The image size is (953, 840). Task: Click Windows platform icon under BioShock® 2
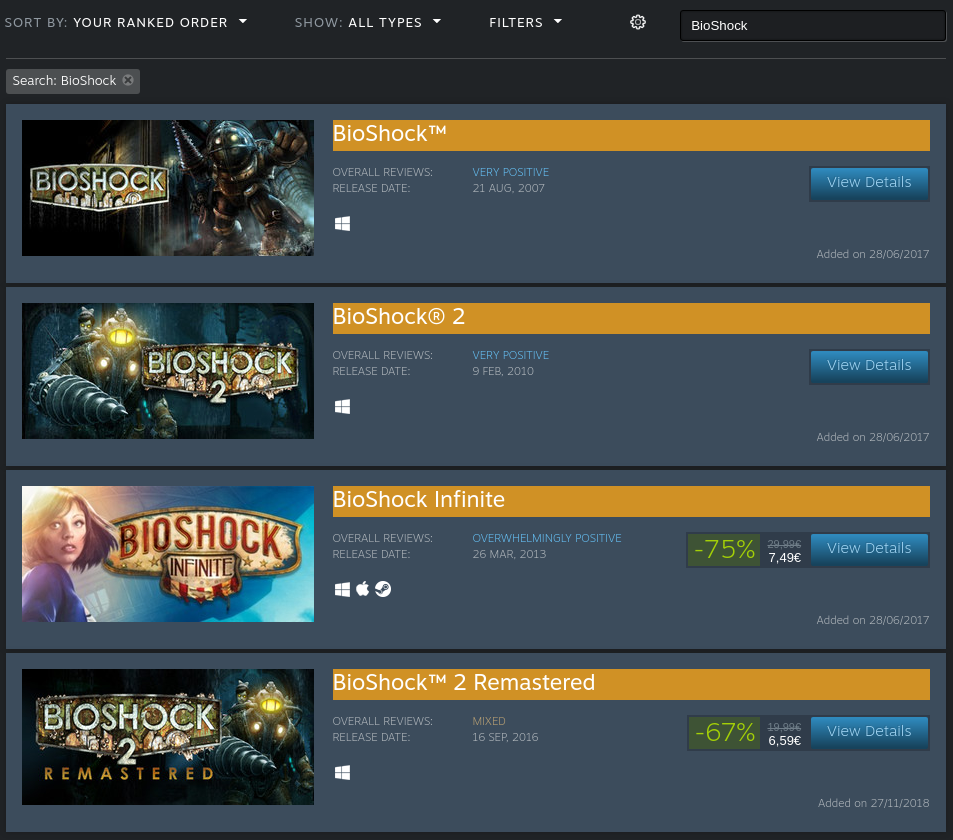[x=342, y=407]
